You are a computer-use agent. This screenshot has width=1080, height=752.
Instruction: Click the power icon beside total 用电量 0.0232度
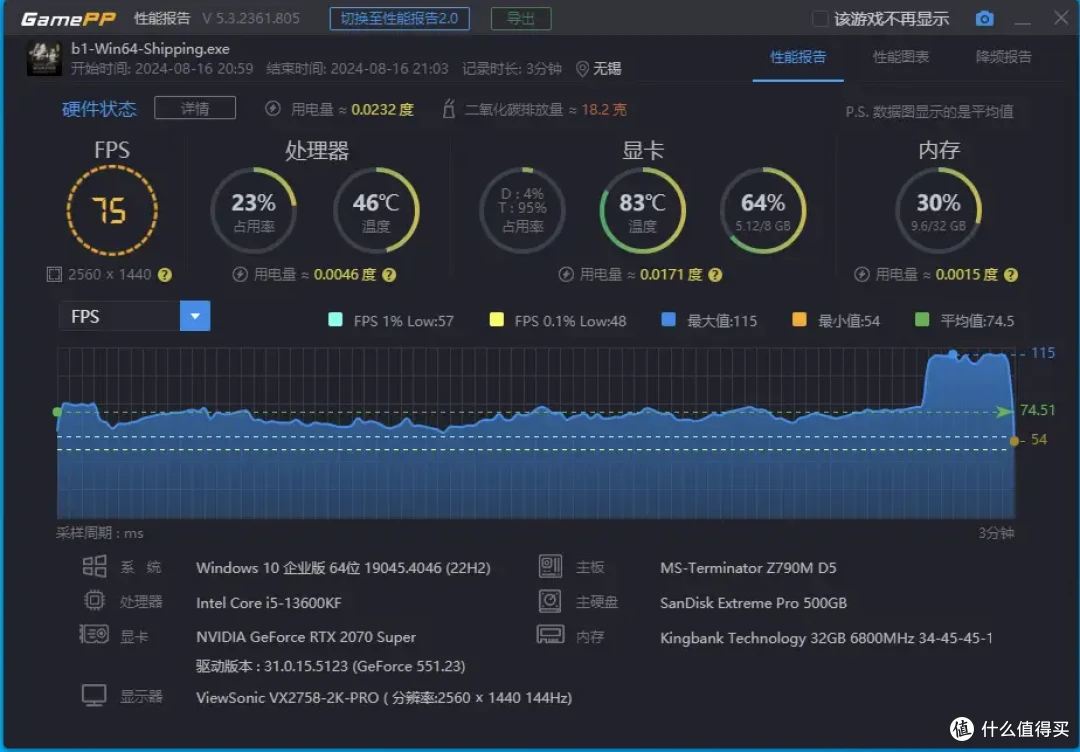273,109
